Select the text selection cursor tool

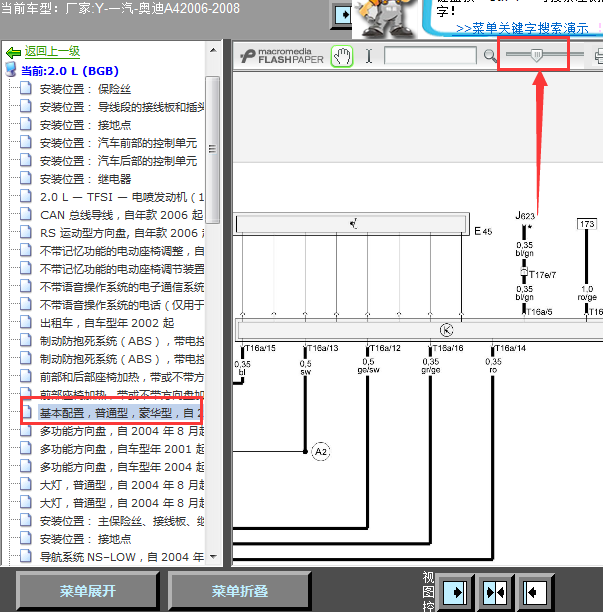(x=368, y=56)
